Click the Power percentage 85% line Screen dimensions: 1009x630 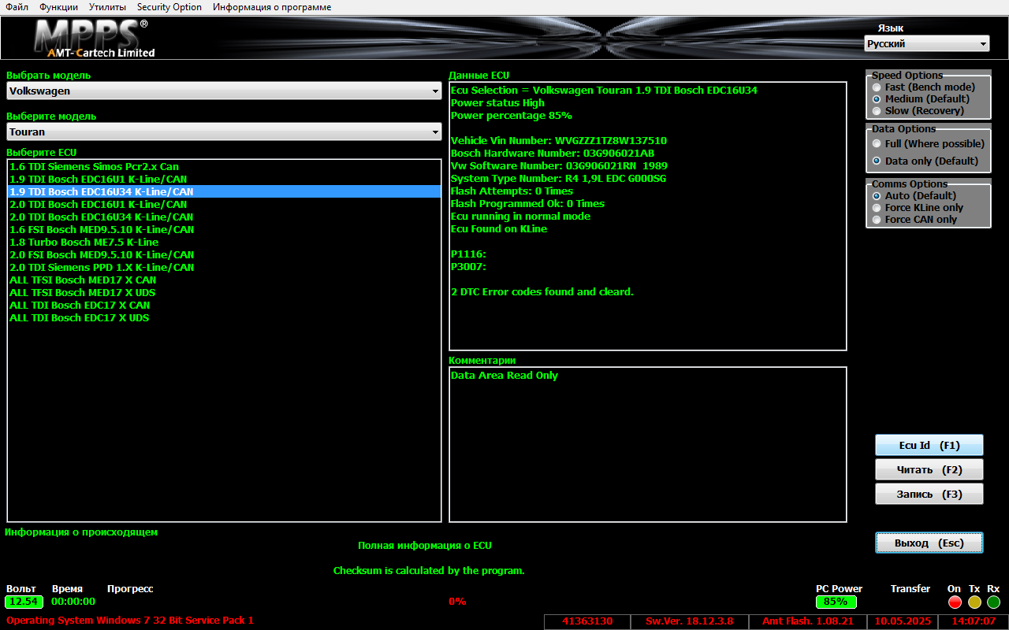tap(511, 116)
